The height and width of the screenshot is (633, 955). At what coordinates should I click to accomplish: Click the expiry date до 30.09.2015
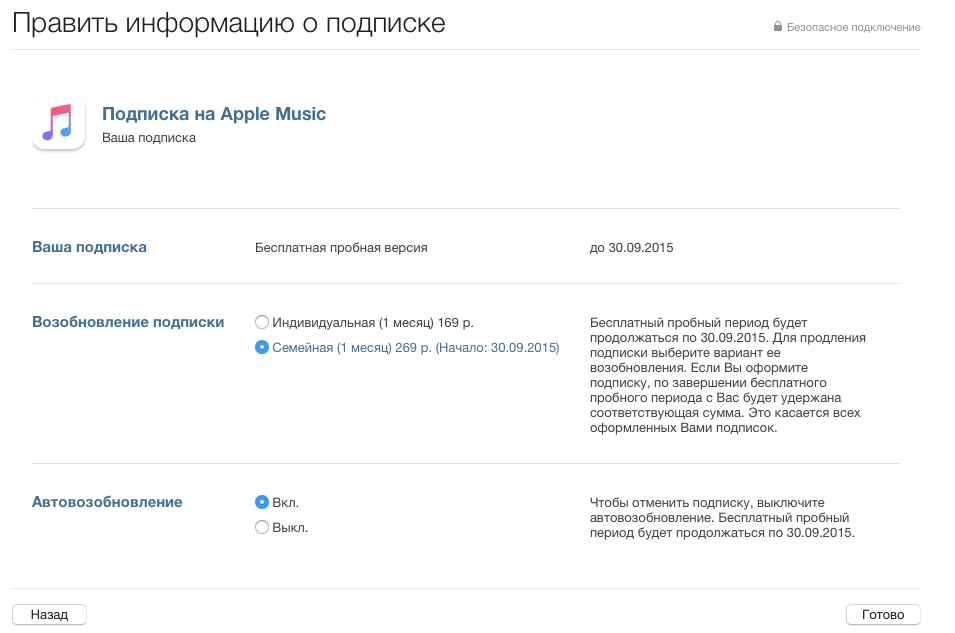631,247
